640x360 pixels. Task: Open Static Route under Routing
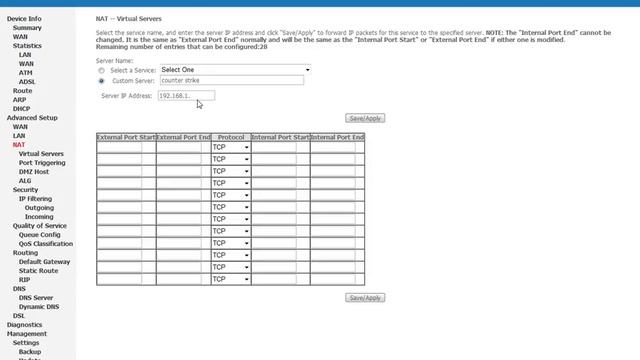(x=38, y=271)
